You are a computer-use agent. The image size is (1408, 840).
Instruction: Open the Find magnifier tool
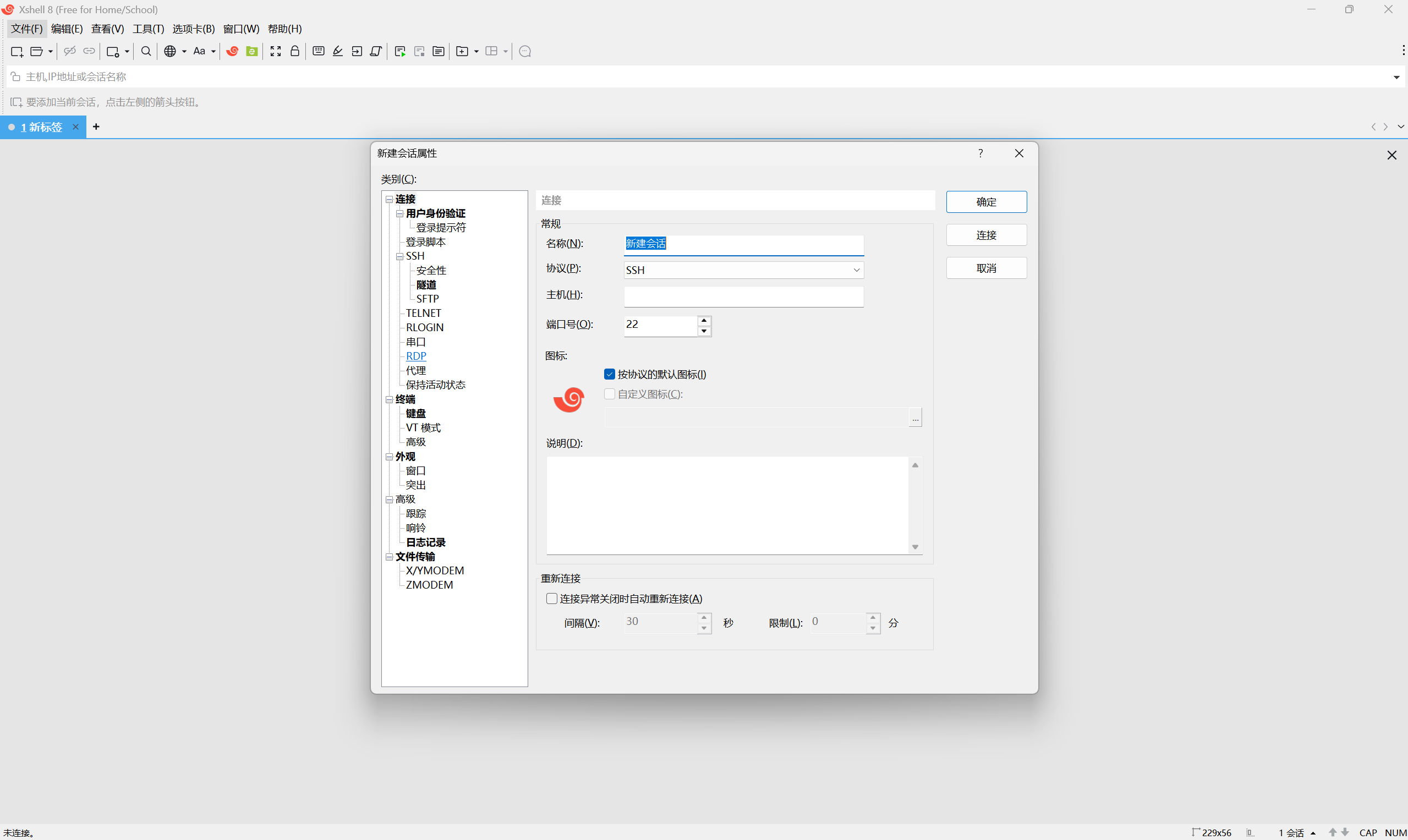[x=146, y=52]
